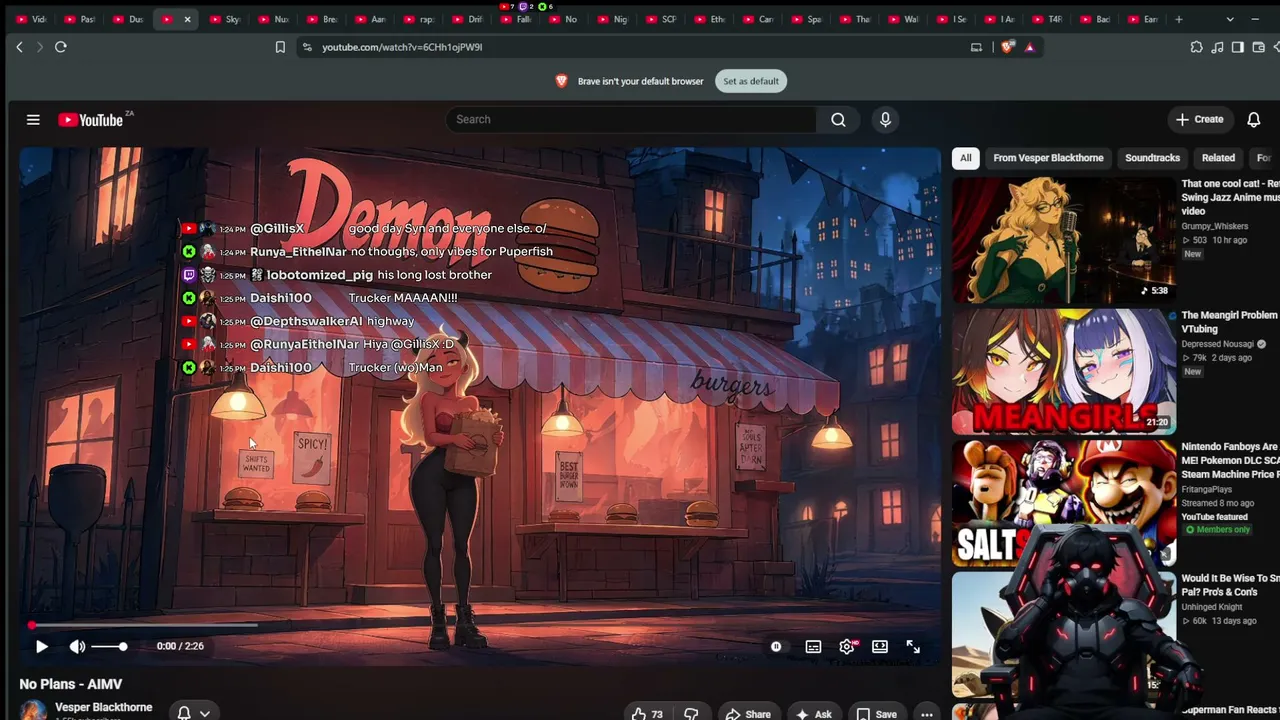Open media control music note icon
Screen dimensions: 1280x720
(1217, 47)
